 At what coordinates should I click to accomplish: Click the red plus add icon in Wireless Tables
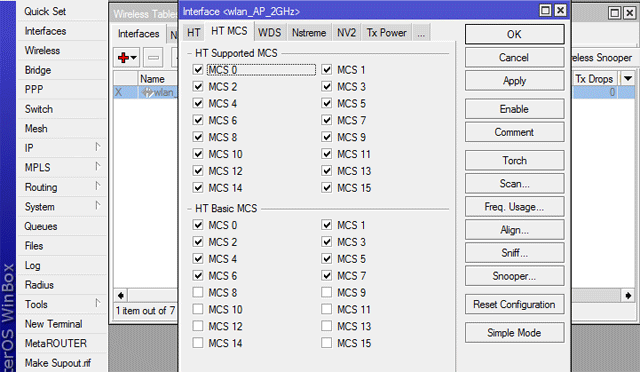point(123,58)
